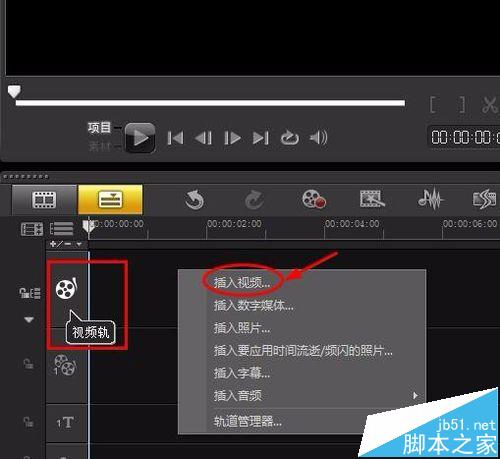500x459 pixels.
Task: Expand the 插入音频 submenu arrow
Action: [x=415, y=396]
